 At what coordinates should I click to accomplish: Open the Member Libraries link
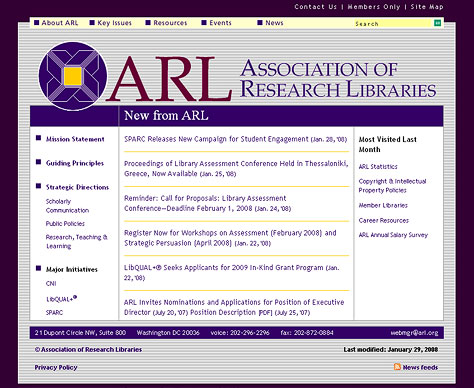click(383, 205)
